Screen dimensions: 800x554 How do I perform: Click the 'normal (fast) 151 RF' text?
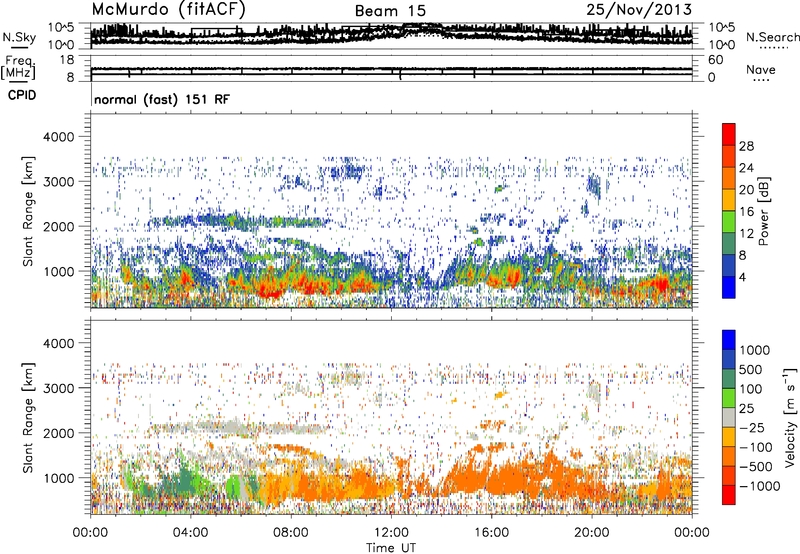[162, 99]
